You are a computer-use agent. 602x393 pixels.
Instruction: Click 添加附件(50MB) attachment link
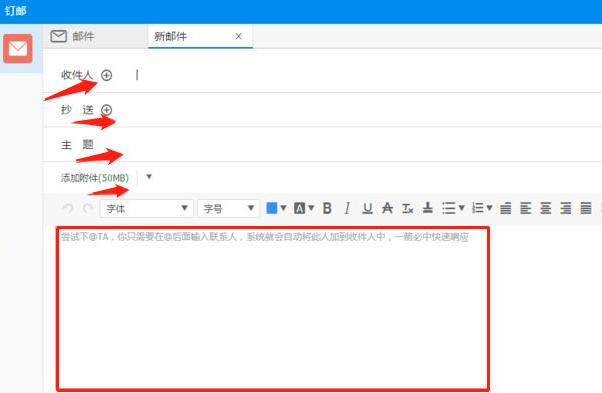pos(95,178)
